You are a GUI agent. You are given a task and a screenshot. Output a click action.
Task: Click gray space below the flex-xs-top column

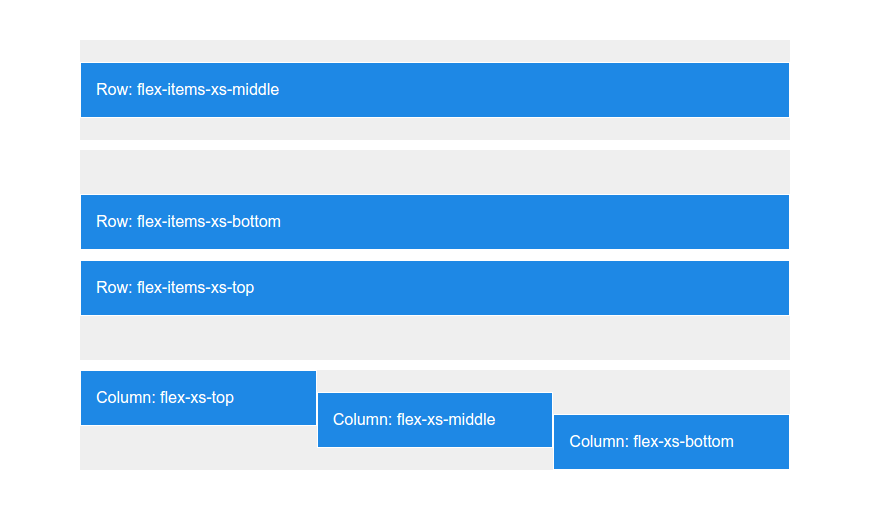(198, 447)
